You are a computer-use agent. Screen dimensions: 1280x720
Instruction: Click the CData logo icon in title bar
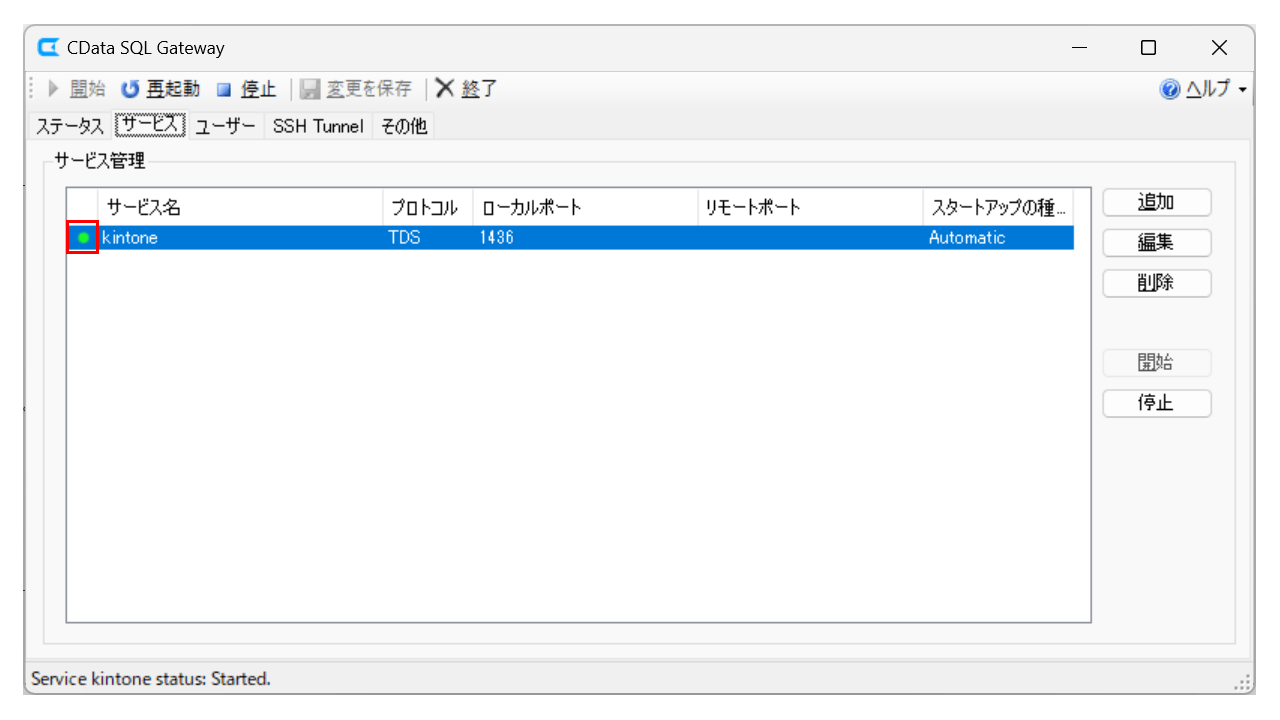[x=47, y=47]
